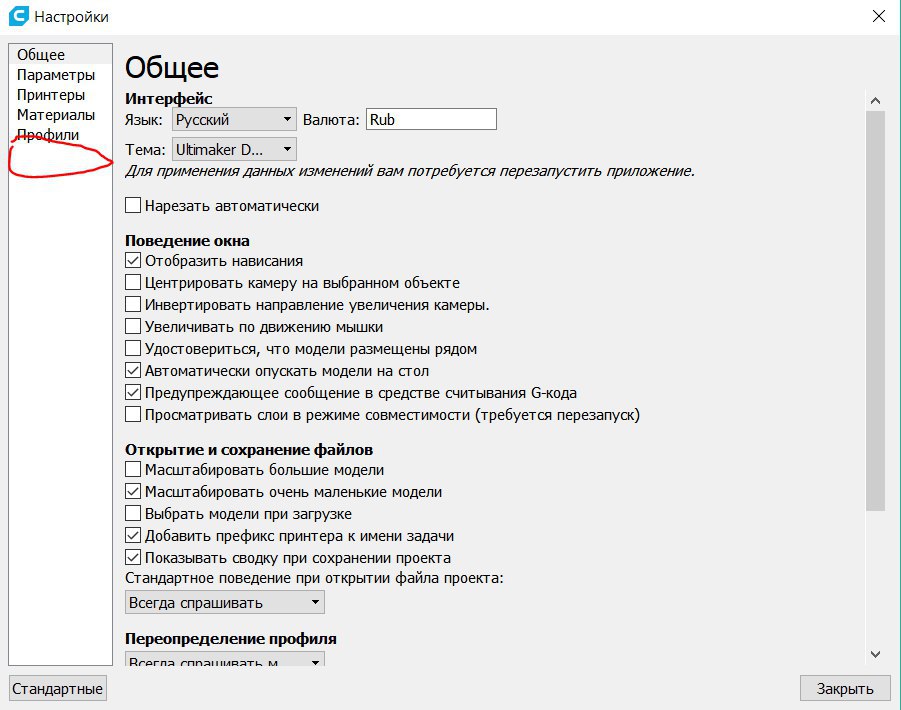Click the vertical scrollbar thumb
The width and height of the screenshot is (901, 710).
point(875,310)
